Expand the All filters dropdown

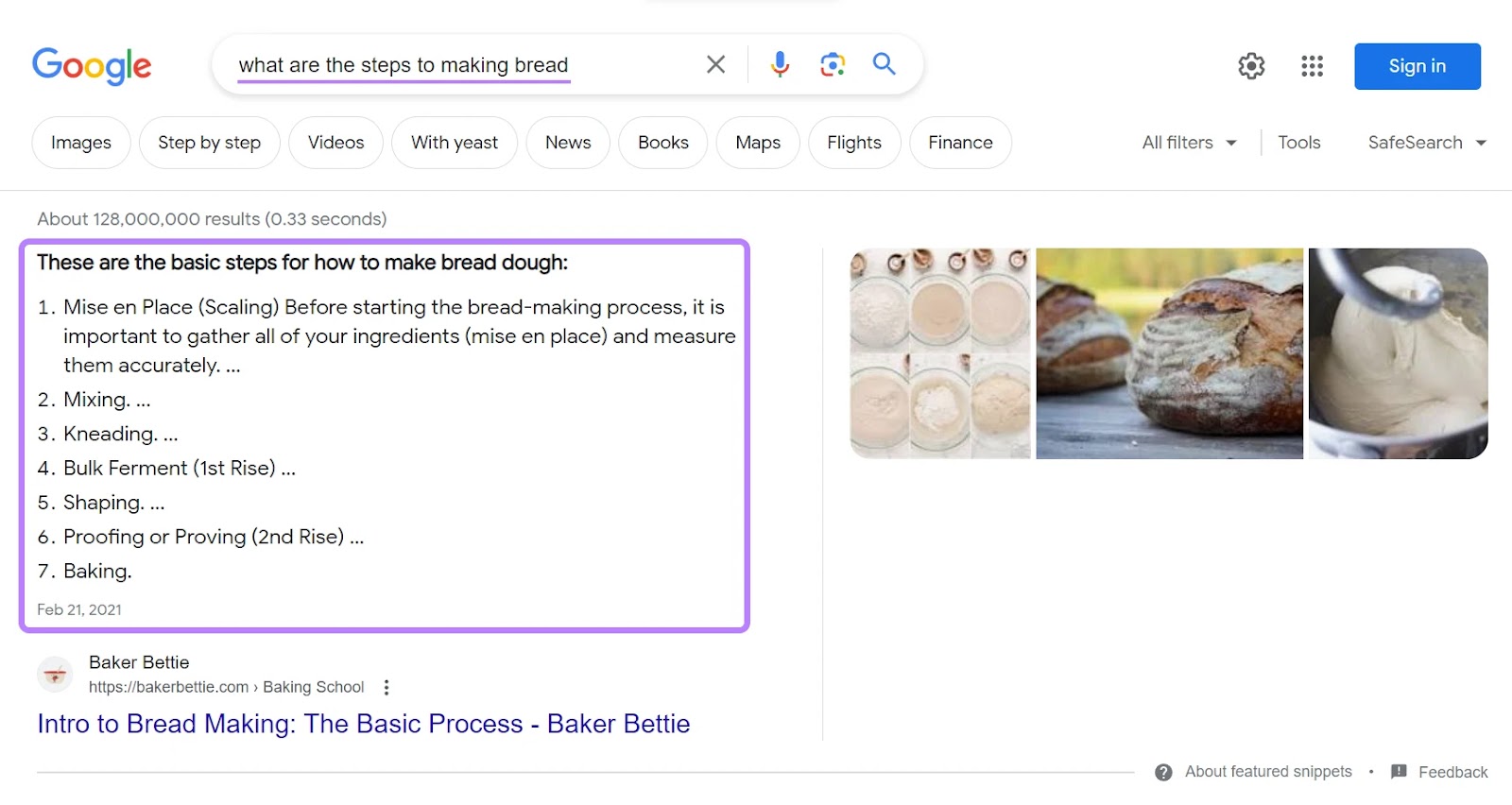coord(1189,143)
